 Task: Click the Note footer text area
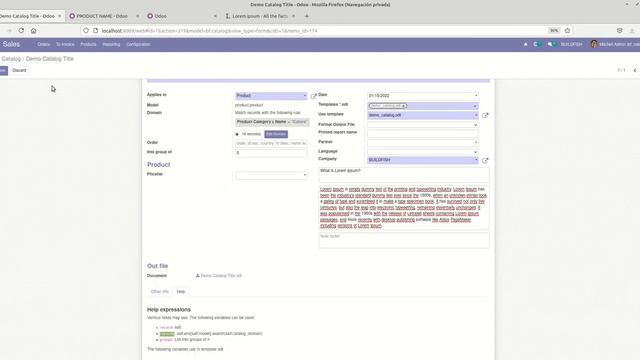(x=404, y=240)
